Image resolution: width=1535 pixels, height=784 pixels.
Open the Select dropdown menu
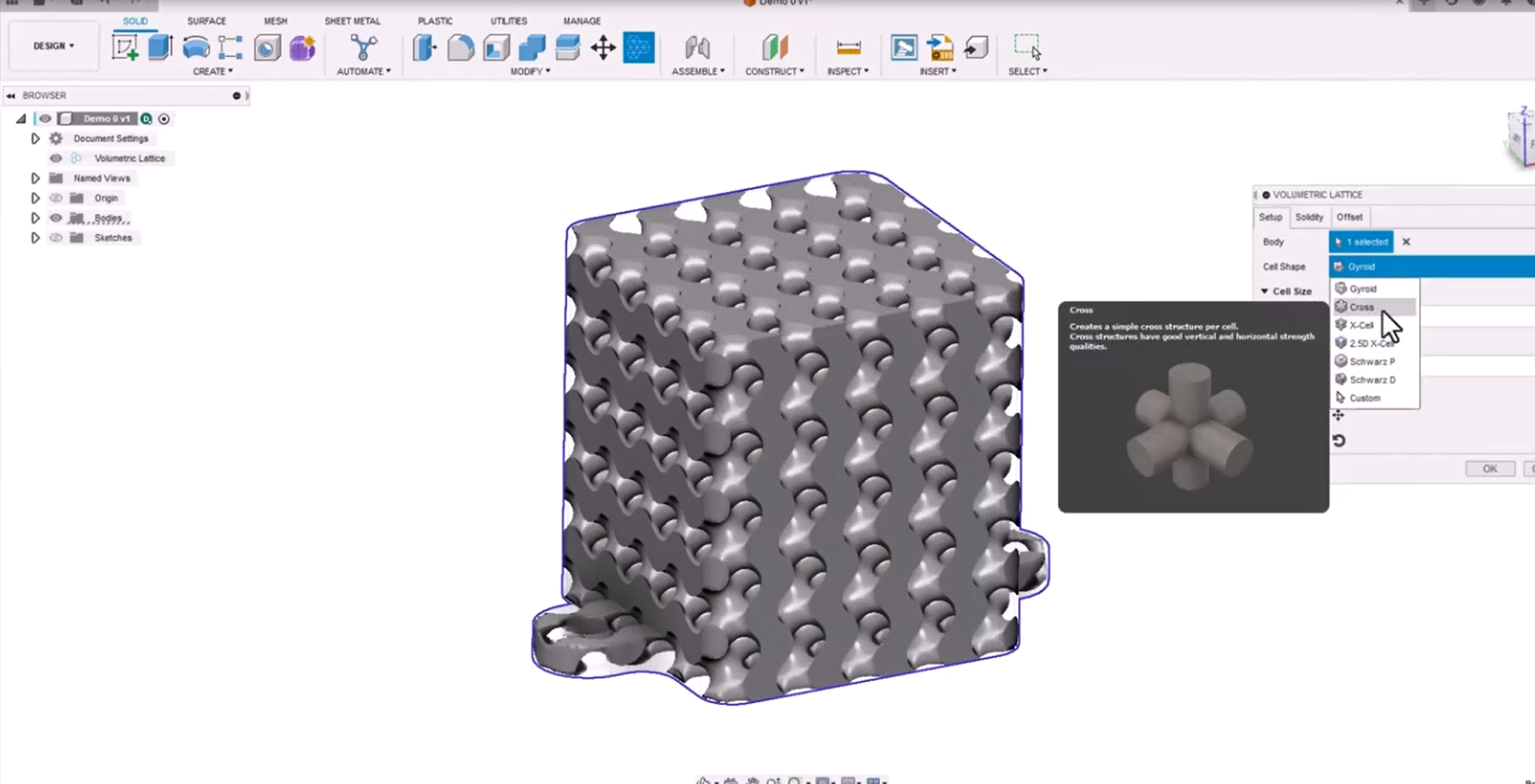coord(1027,71)
